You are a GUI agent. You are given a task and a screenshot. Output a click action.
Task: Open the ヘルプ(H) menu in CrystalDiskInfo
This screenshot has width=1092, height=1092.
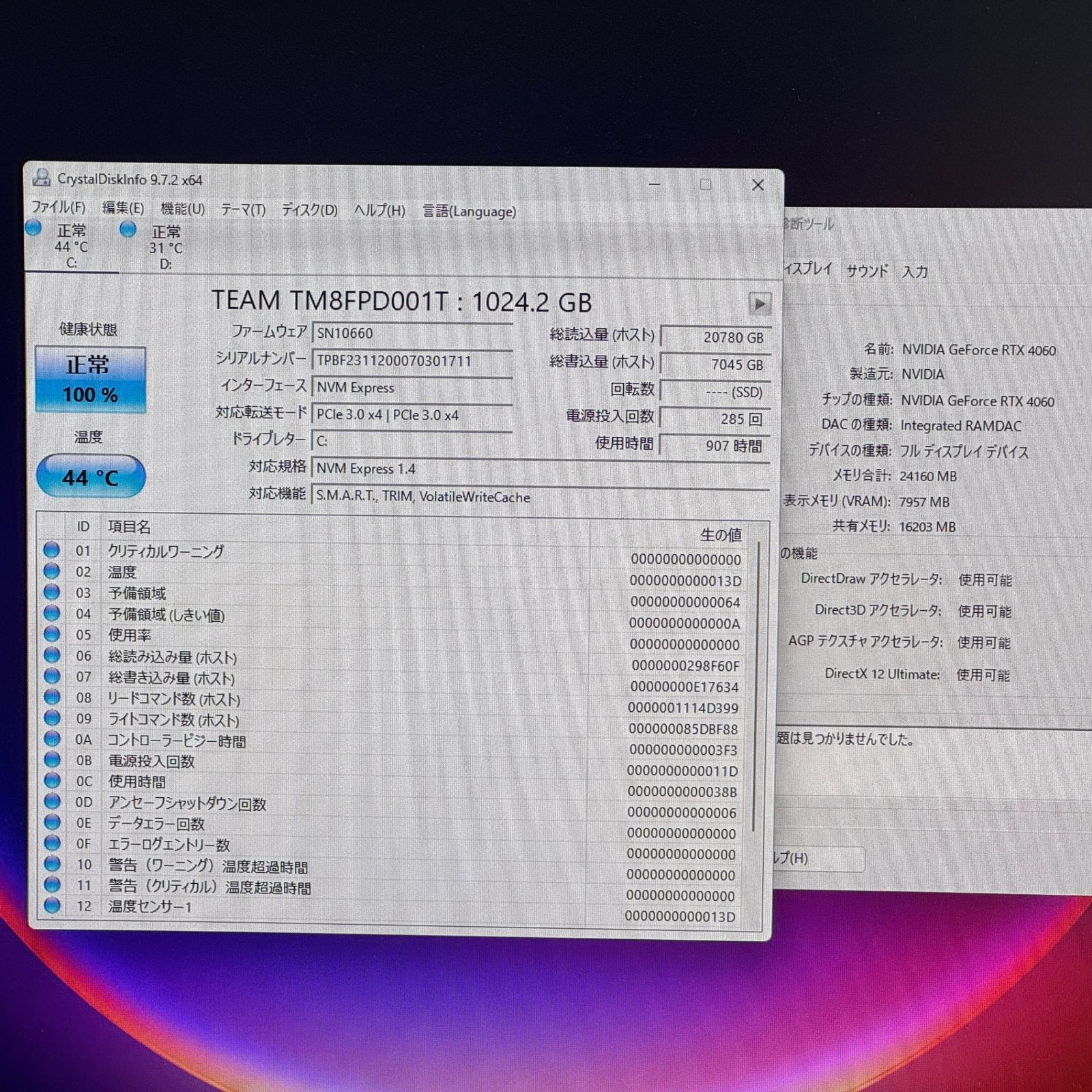[x=379, y=210]
